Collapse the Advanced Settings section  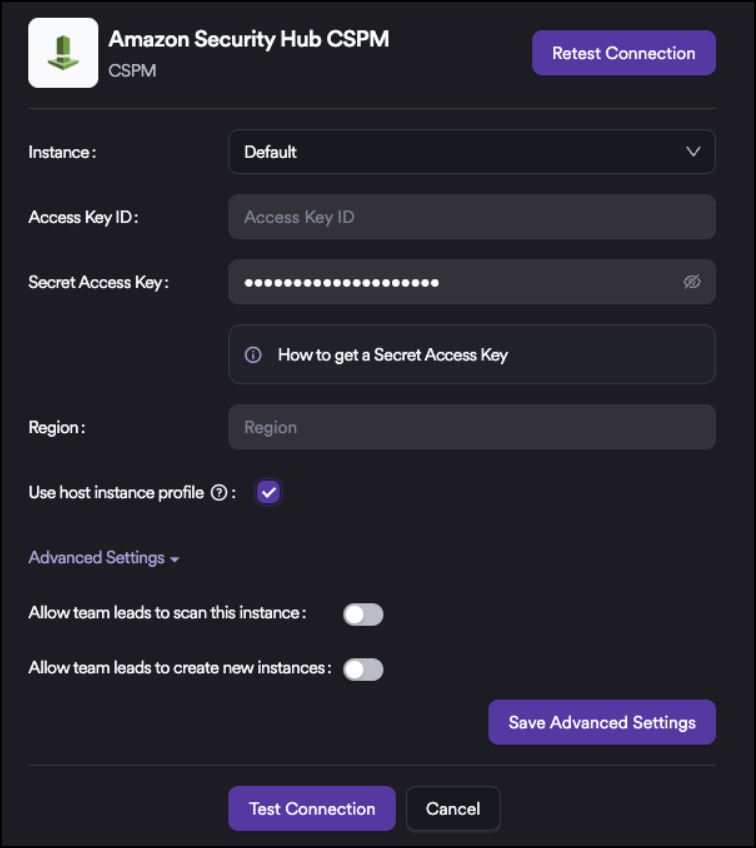point(104,558)
